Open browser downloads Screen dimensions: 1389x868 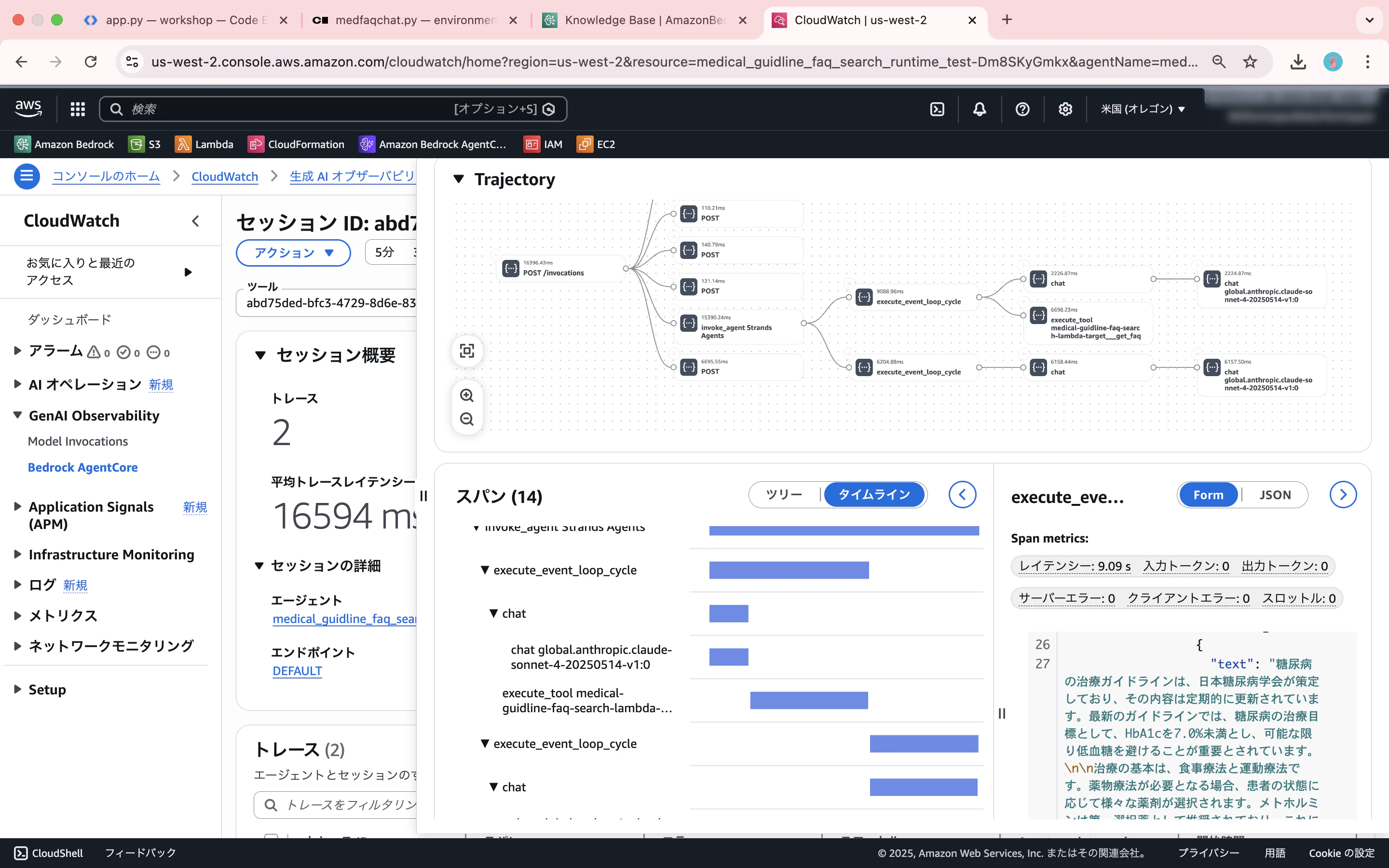point(1298,61)
